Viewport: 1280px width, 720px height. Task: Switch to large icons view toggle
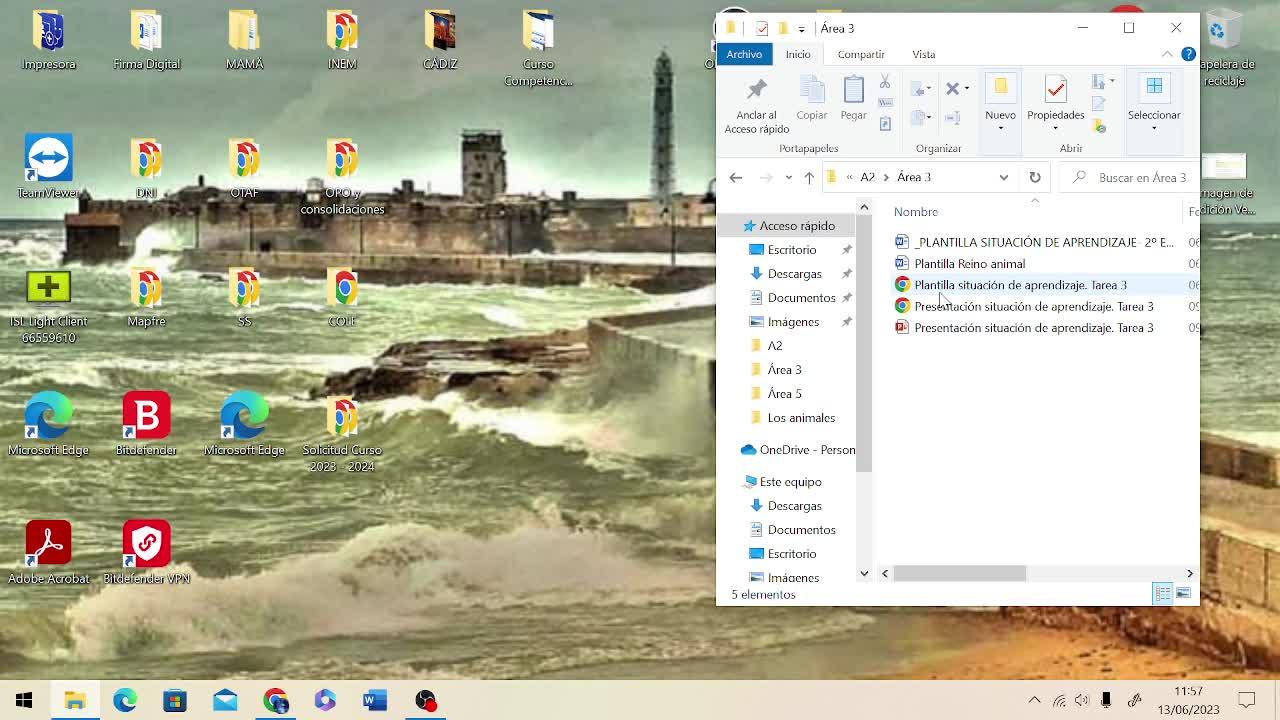(1184, 594)
